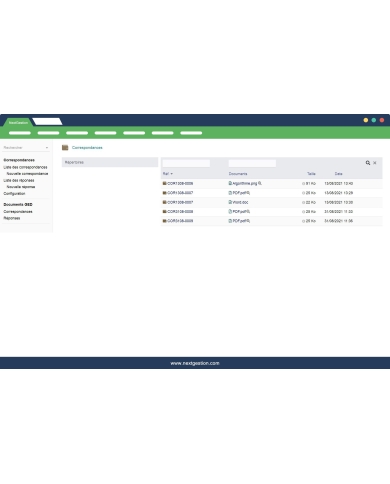Open the www.nextgestion.com footer link
Image resolution: width=390 pixels, height=484 pixels.
195,363
